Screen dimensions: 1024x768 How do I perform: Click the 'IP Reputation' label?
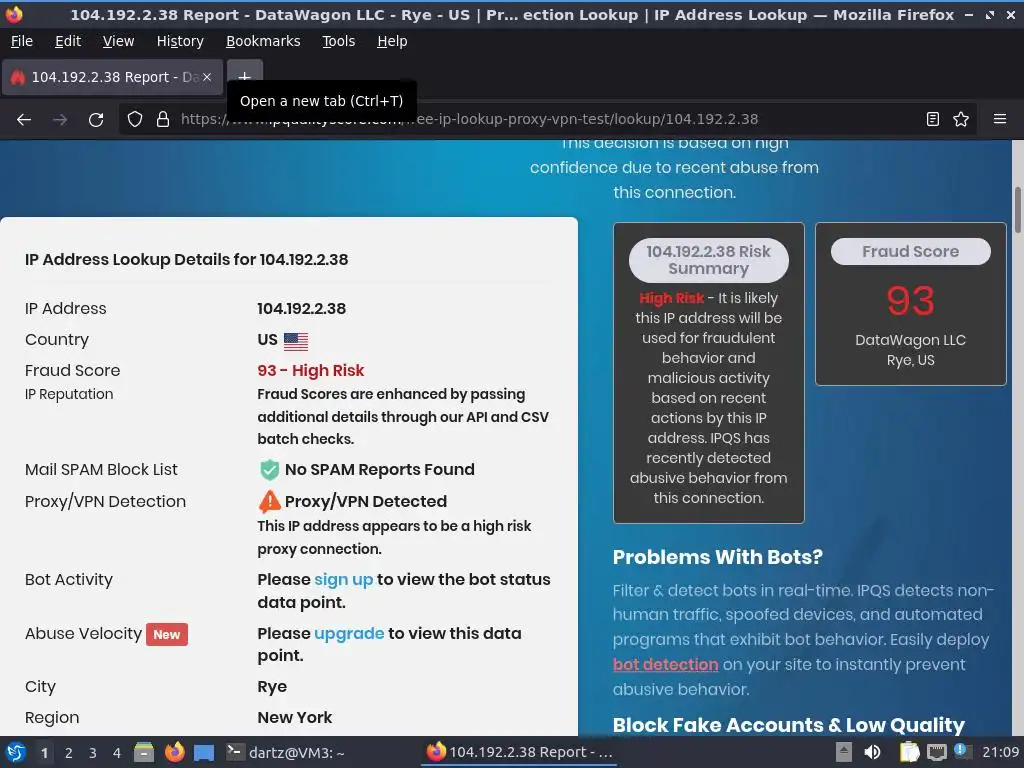click(x=69, y=394)
